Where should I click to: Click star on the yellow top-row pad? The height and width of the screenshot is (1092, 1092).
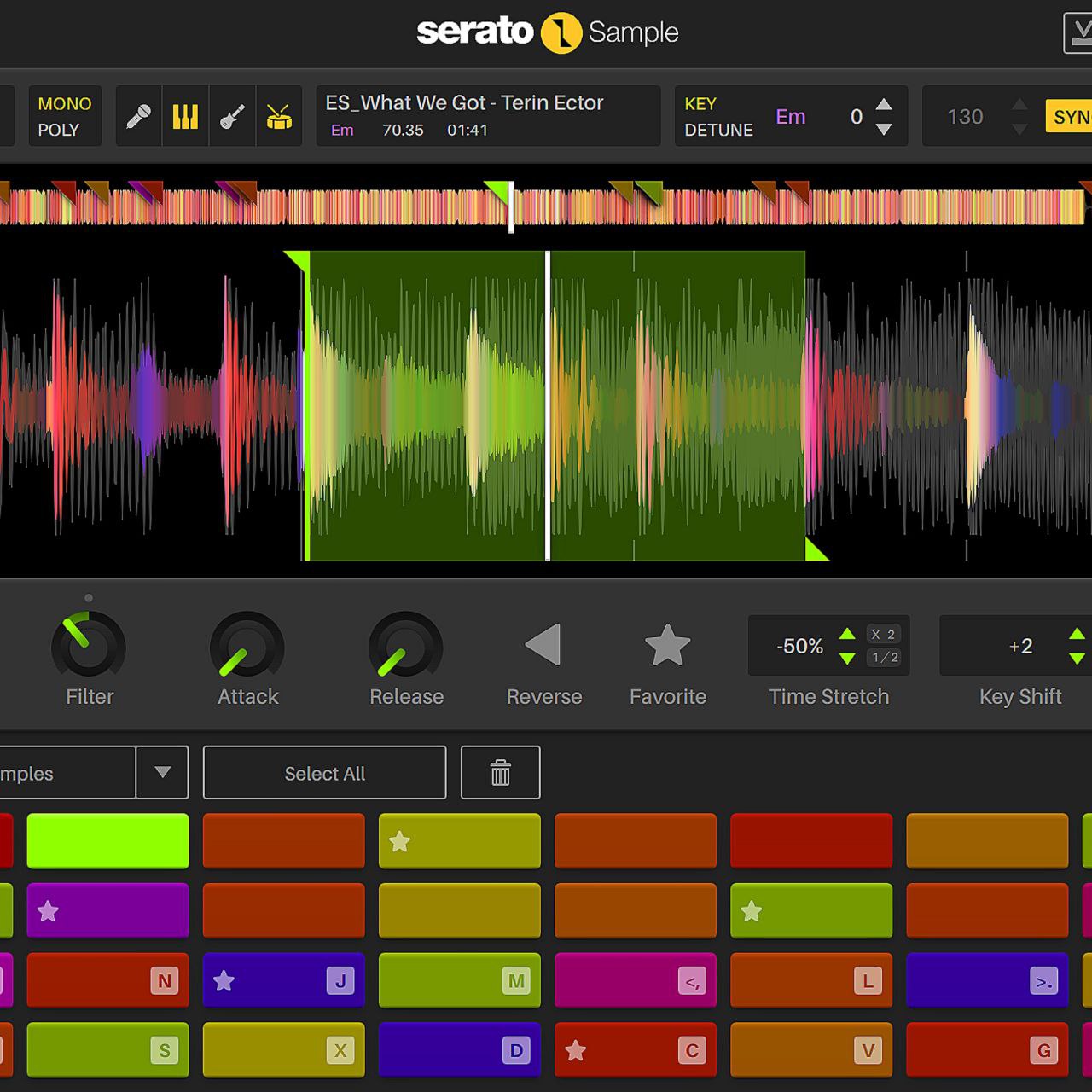click(x=399, y=842)
